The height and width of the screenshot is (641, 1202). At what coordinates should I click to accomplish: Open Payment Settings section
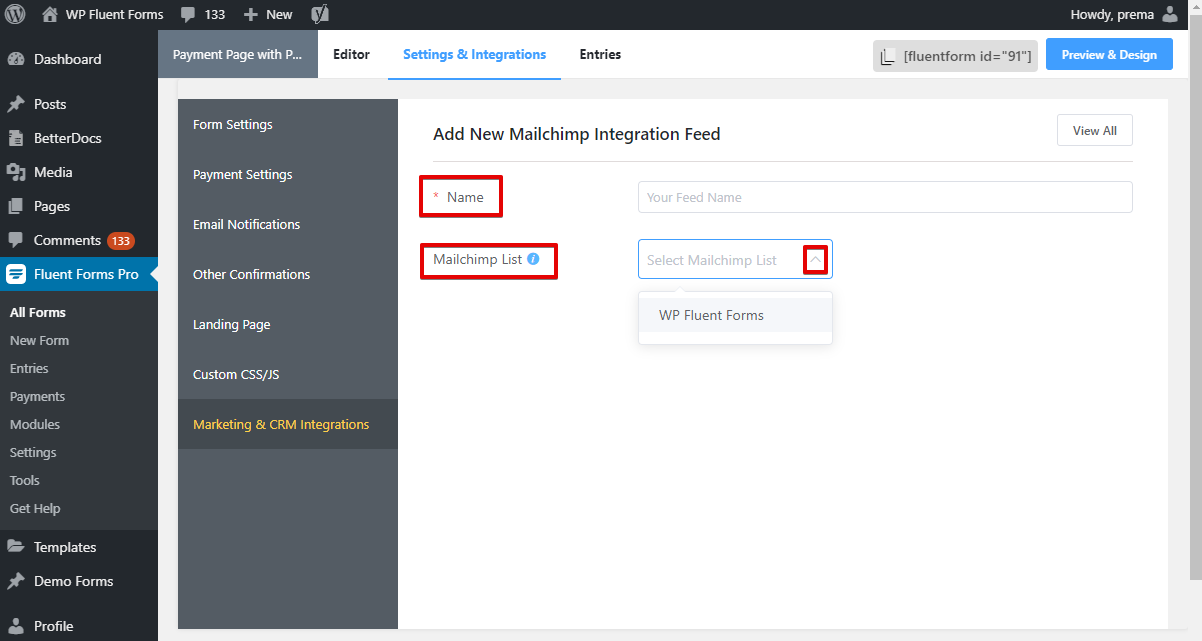(288, 175)
